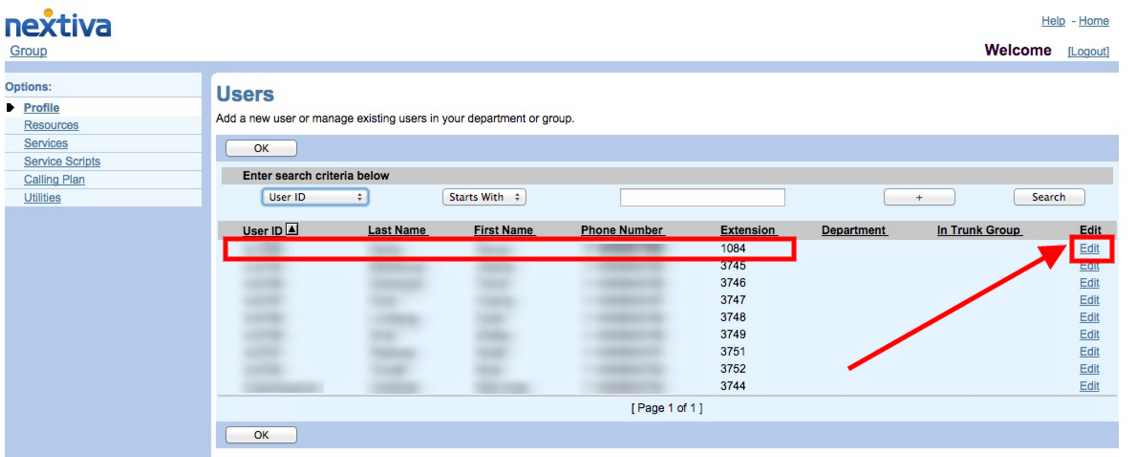This screenshot has height=457, width=1128.
Task: Edit user with extension 3749
Action: (x=1090, y=334)
